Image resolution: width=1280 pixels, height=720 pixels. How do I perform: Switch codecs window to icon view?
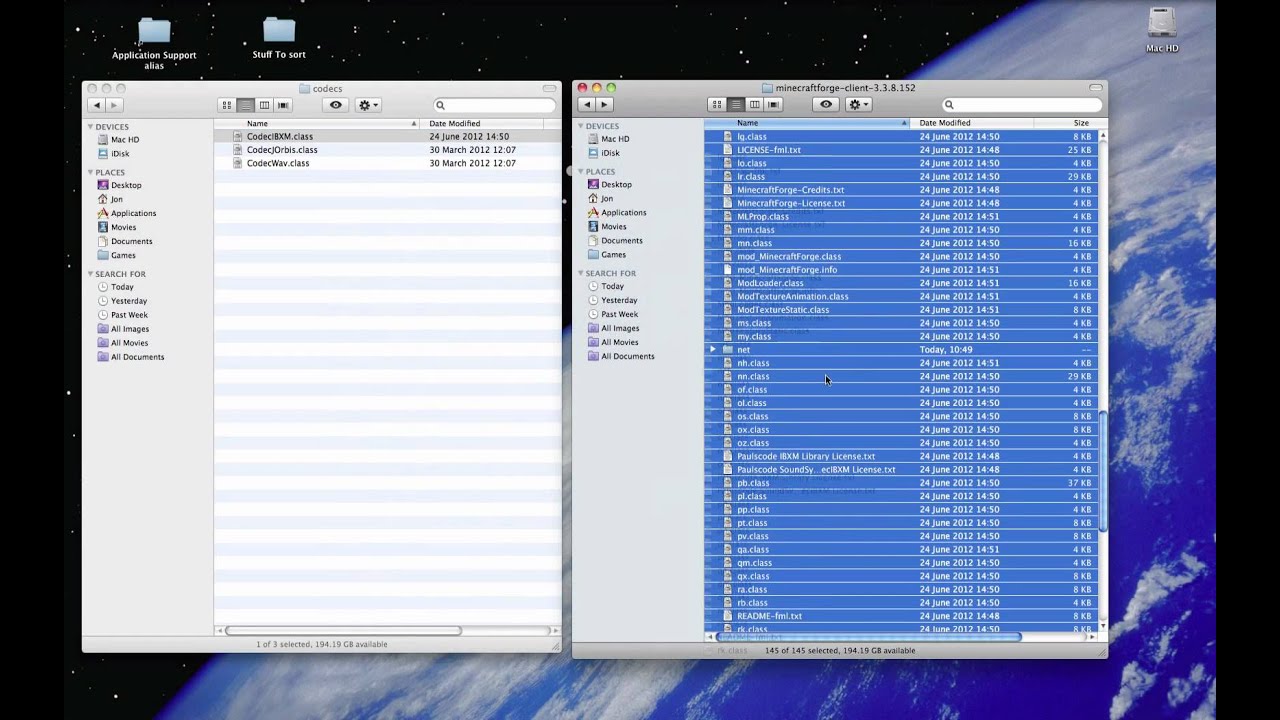coord(226,105)
